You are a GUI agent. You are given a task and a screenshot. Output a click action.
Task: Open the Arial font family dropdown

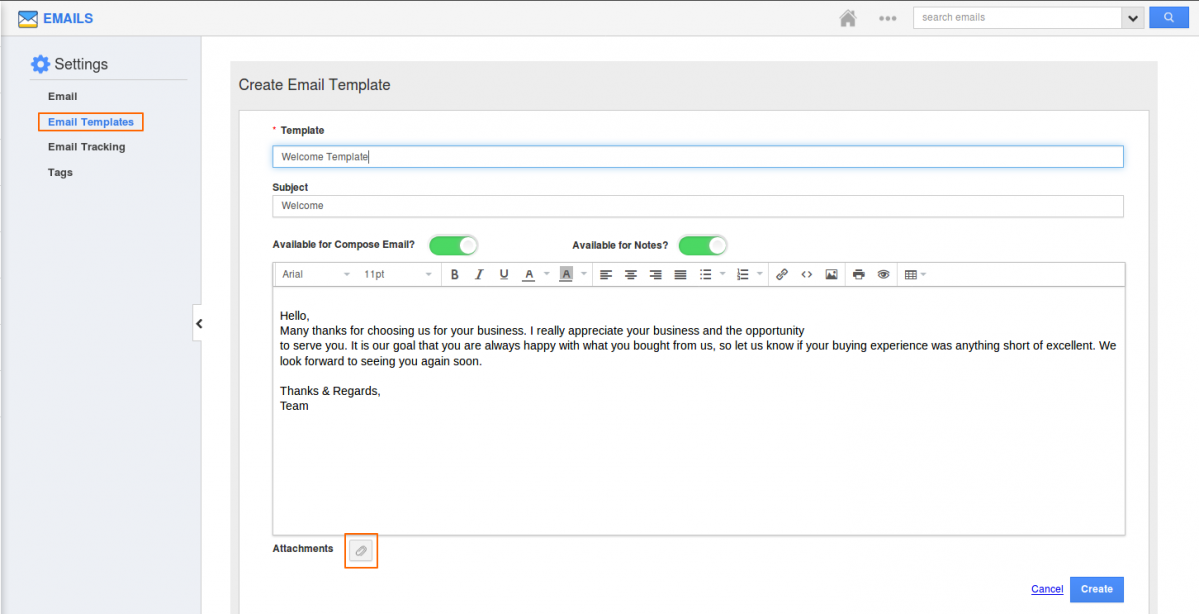[x=316, y=274]
